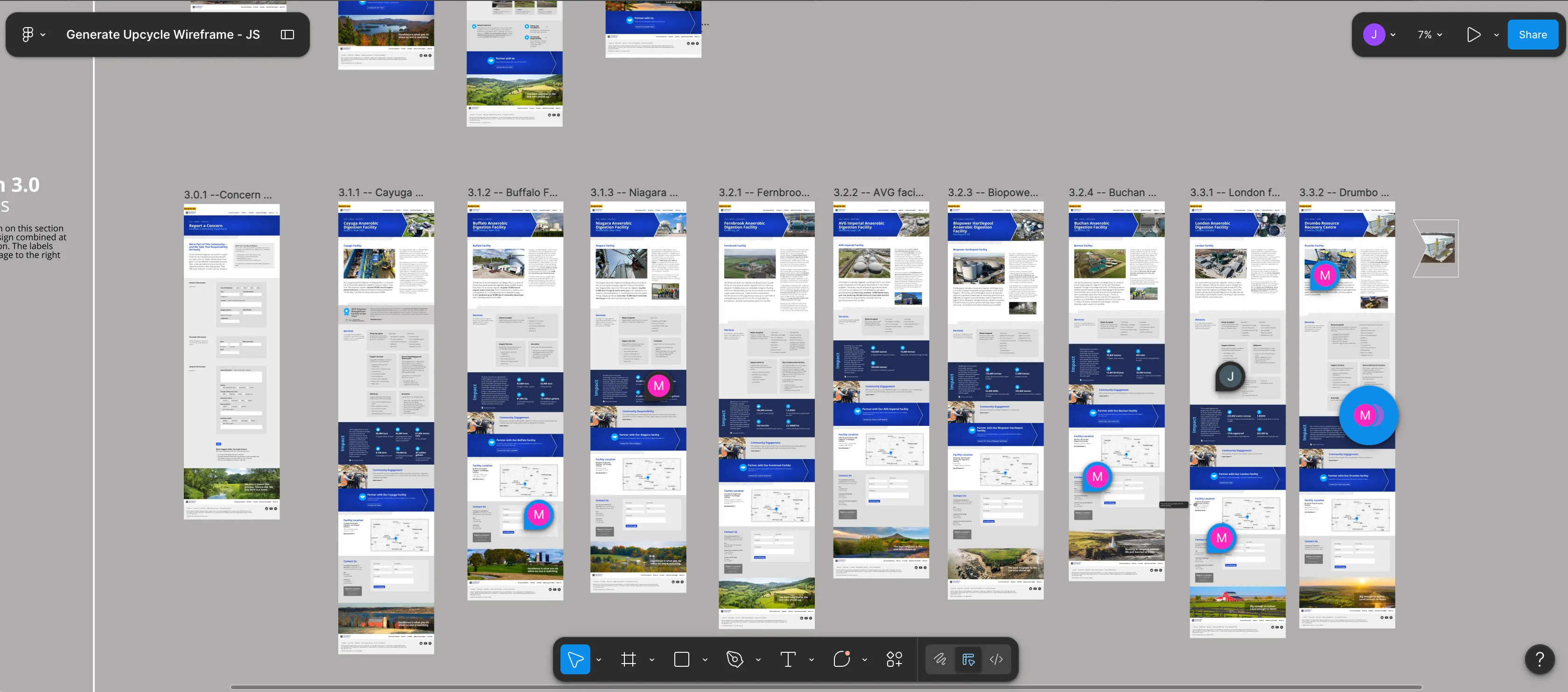1568x692 pixels.
Task: Expand the Text tool options arrow
Action: 811,660
